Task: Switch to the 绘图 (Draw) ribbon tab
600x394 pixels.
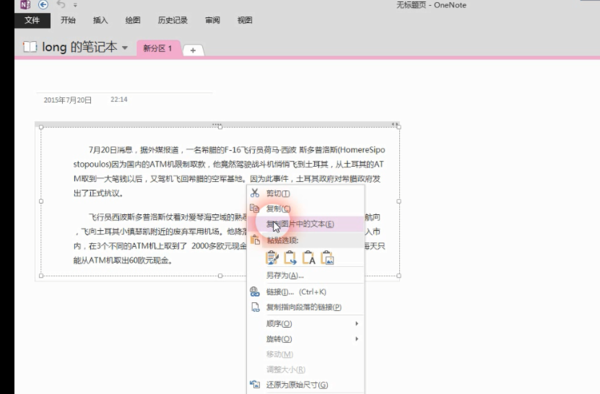Action: pyautogui.click(x=133, y=20)
